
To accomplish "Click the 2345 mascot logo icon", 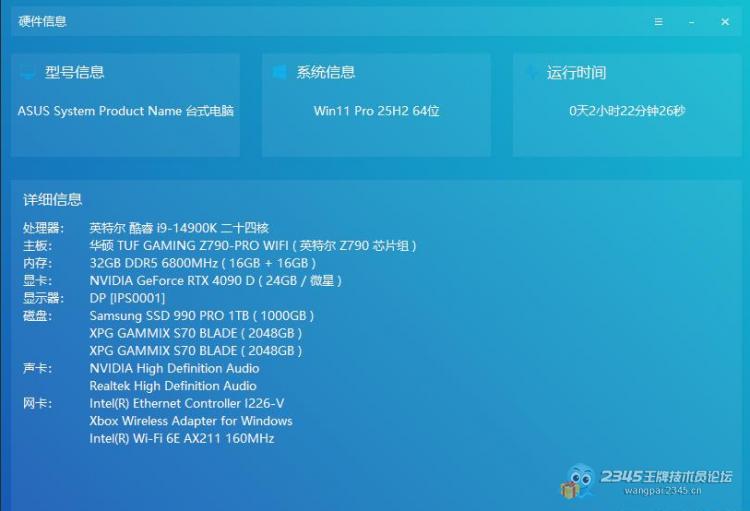I will [x=579, y=481].
